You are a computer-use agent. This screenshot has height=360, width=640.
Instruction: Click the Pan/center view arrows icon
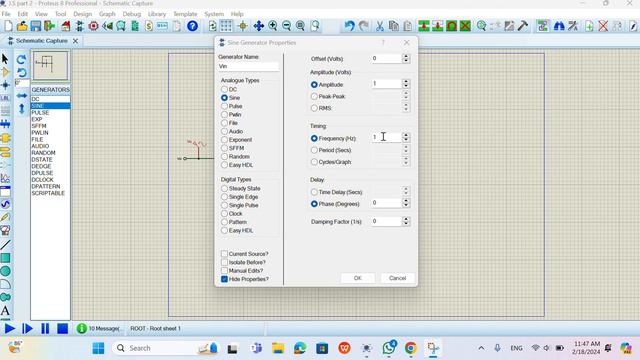pyautogui.click(x=258, y=26)
